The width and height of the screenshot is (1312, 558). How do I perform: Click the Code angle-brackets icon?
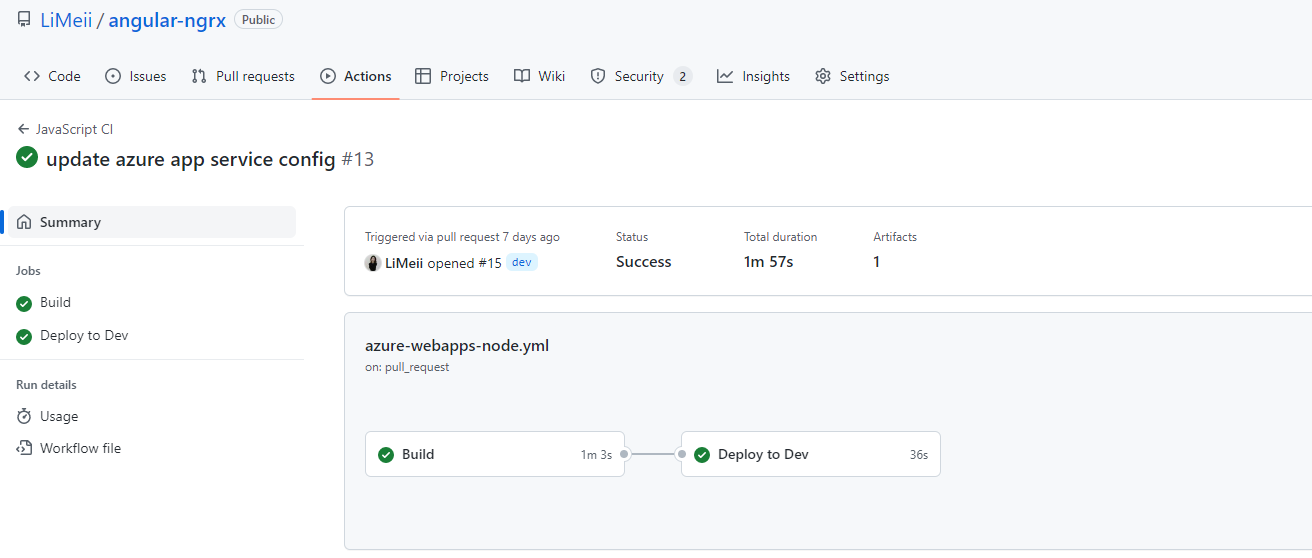pyautogui.click(x=32, y=76)
